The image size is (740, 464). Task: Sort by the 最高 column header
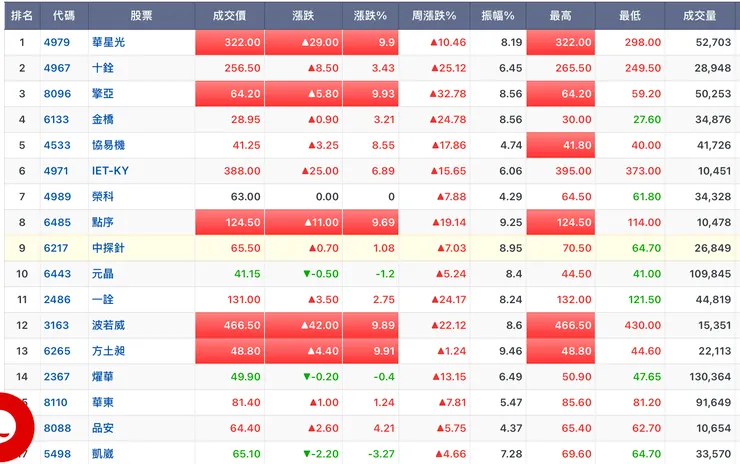pyautogui.click(x=561, y=16)
